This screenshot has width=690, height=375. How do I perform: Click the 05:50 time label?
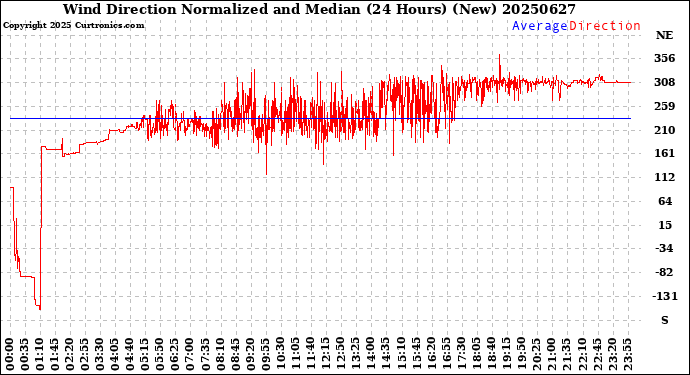pos(160,355)
